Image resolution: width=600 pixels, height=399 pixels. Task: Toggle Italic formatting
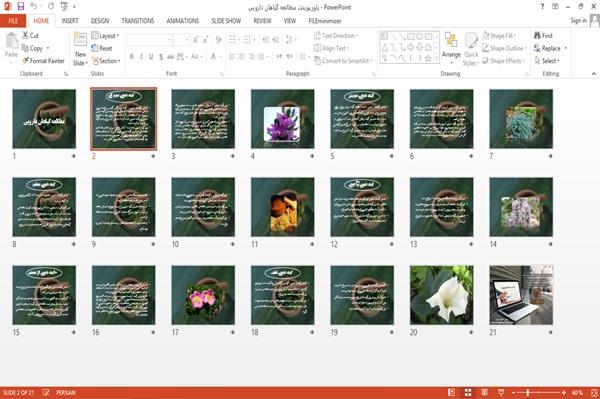(x=141, y=57)
